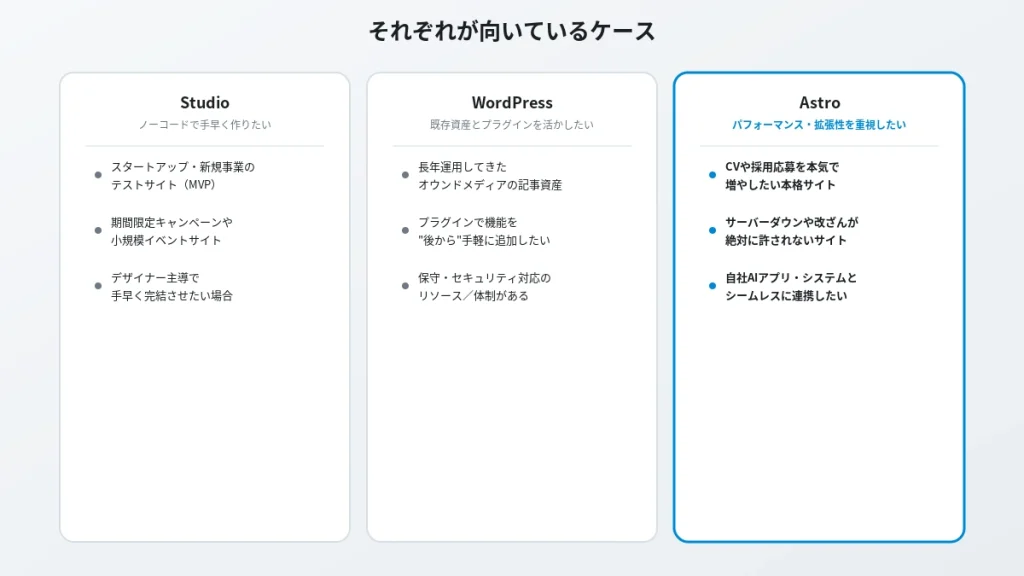Click bullet dot beside スタートアップ・新規事業の

[98, 175]
